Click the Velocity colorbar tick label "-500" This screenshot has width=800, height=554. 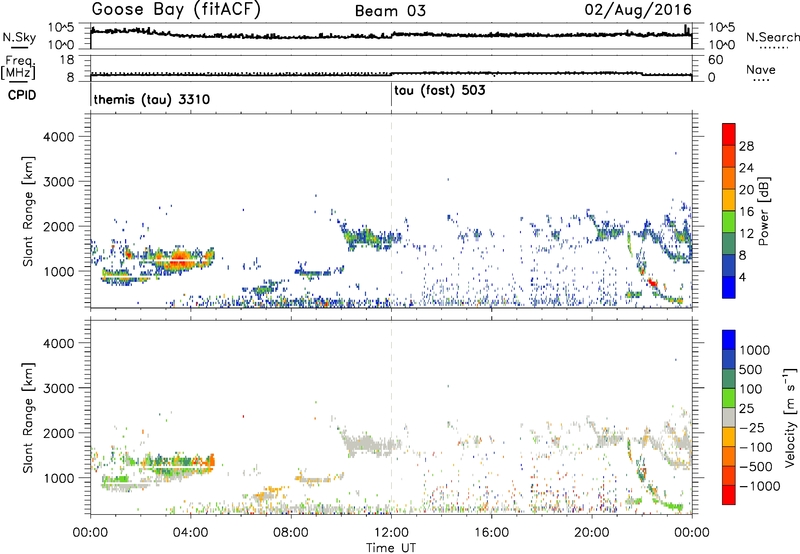click(756, 466)
